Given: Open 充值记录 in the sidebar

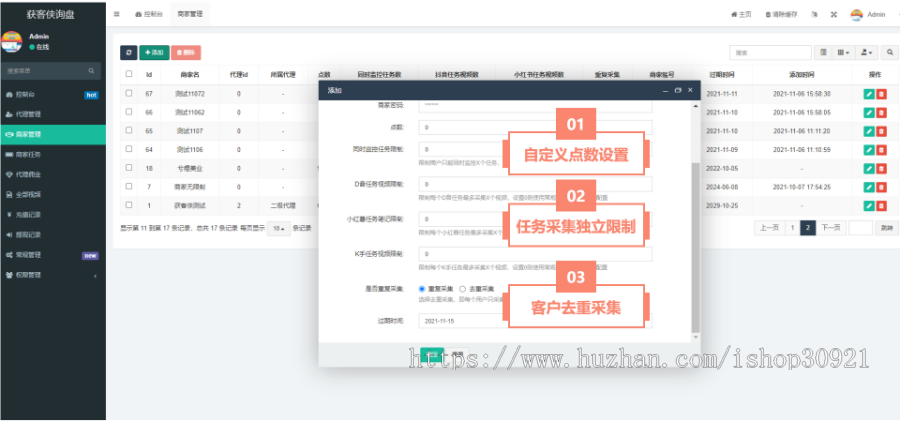Looking at the screenshot, I should coord(53,215).
